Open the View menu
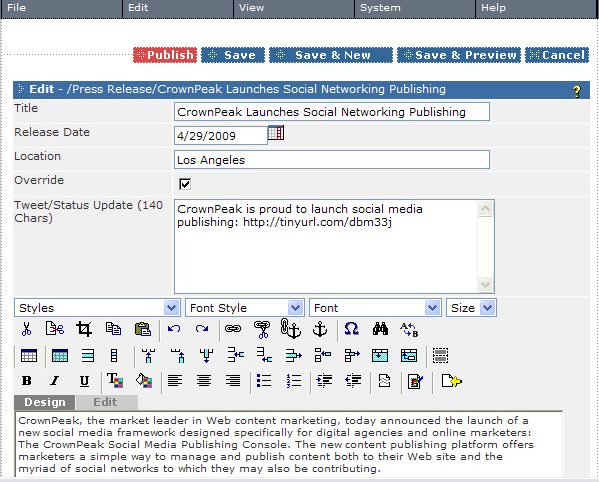 [x=294, y=8]
